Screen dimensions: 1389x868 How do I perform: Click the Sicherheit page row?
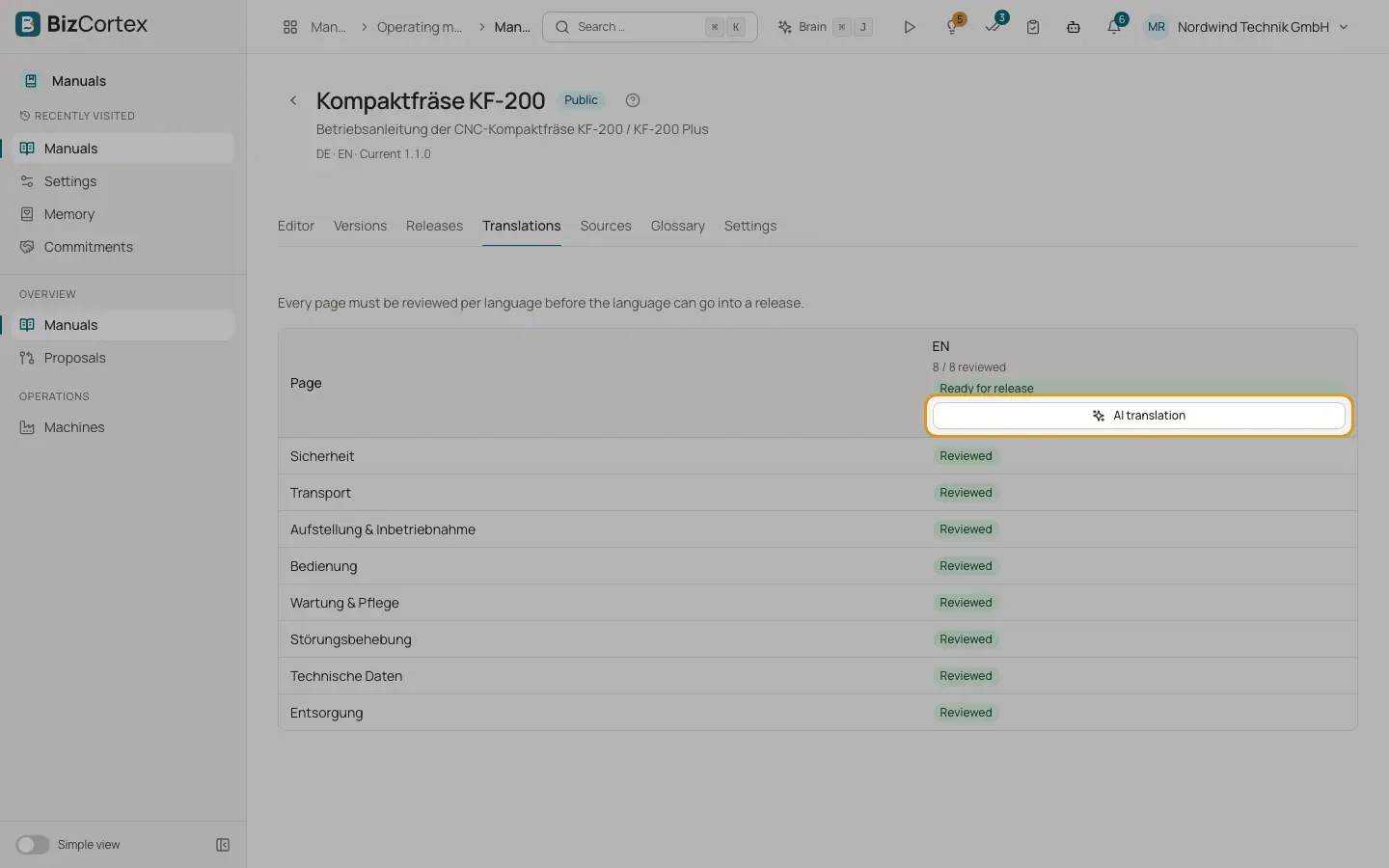point(817,456)
